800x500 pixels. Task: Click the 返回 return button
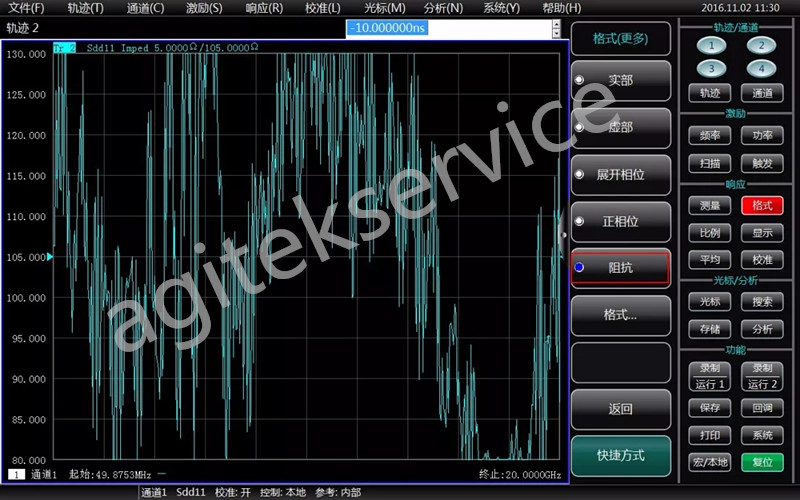click(620, 408)
